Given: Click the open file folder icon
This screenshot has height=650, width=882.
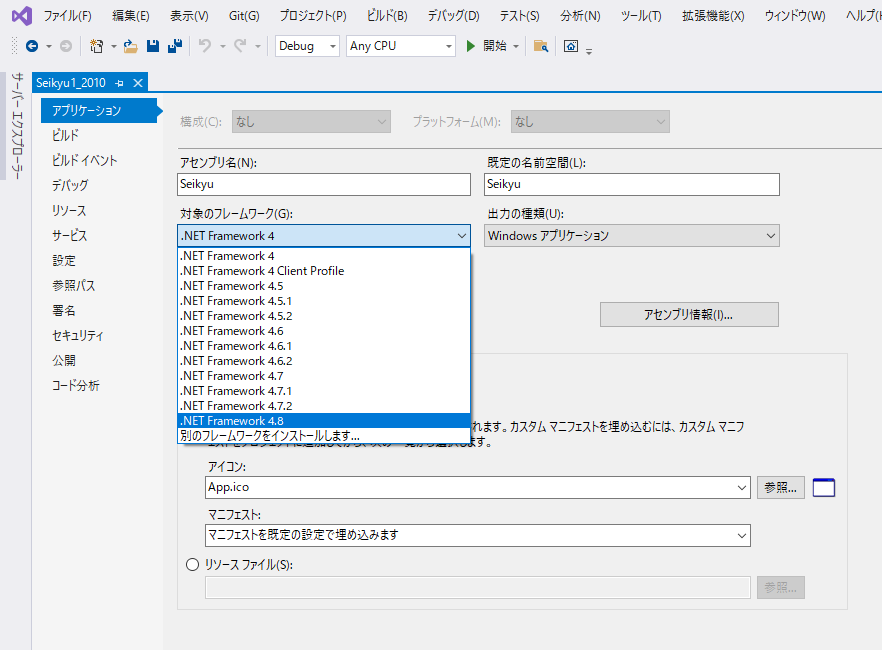Looking at the screenshot, I should point(130,46).
